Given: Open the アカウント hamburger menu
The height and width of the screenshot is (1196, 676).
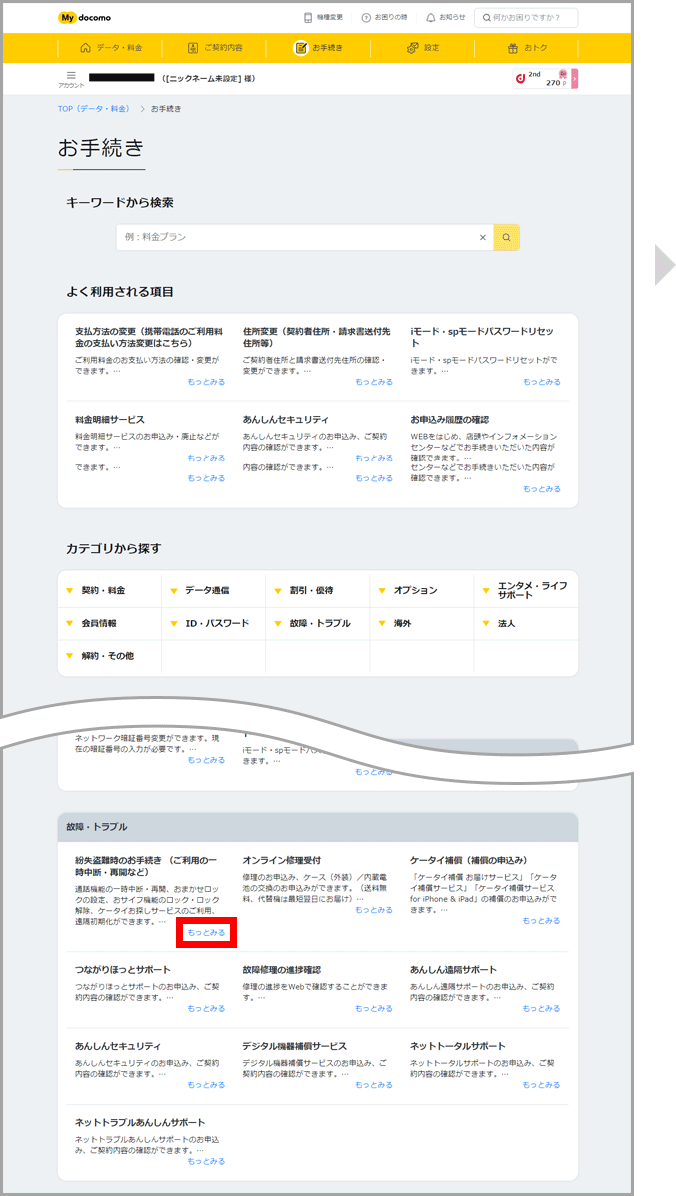Looking at the screenshot, I should [x=71, y=77].
